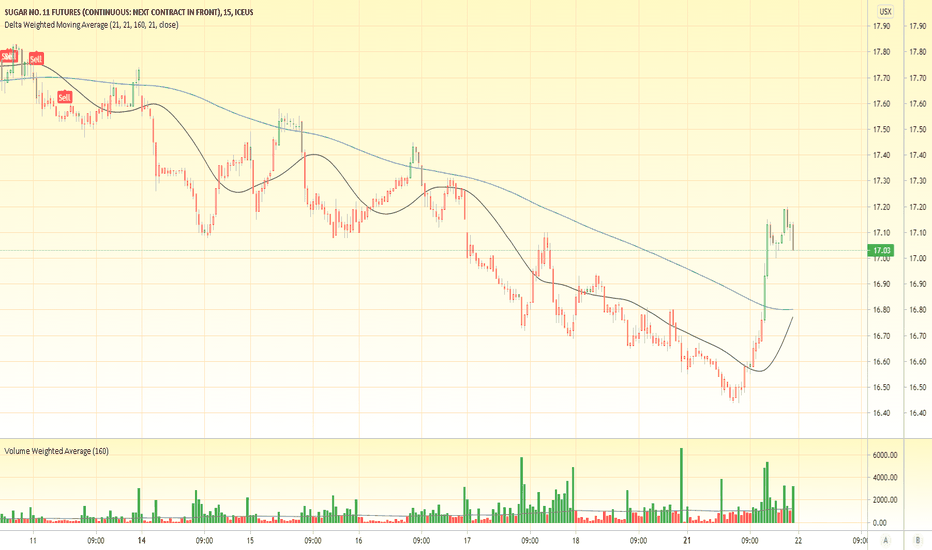The height and width of the screenshot is (550, 932).
Task: Click date label 15 on time axis
Action: [250, 540]
